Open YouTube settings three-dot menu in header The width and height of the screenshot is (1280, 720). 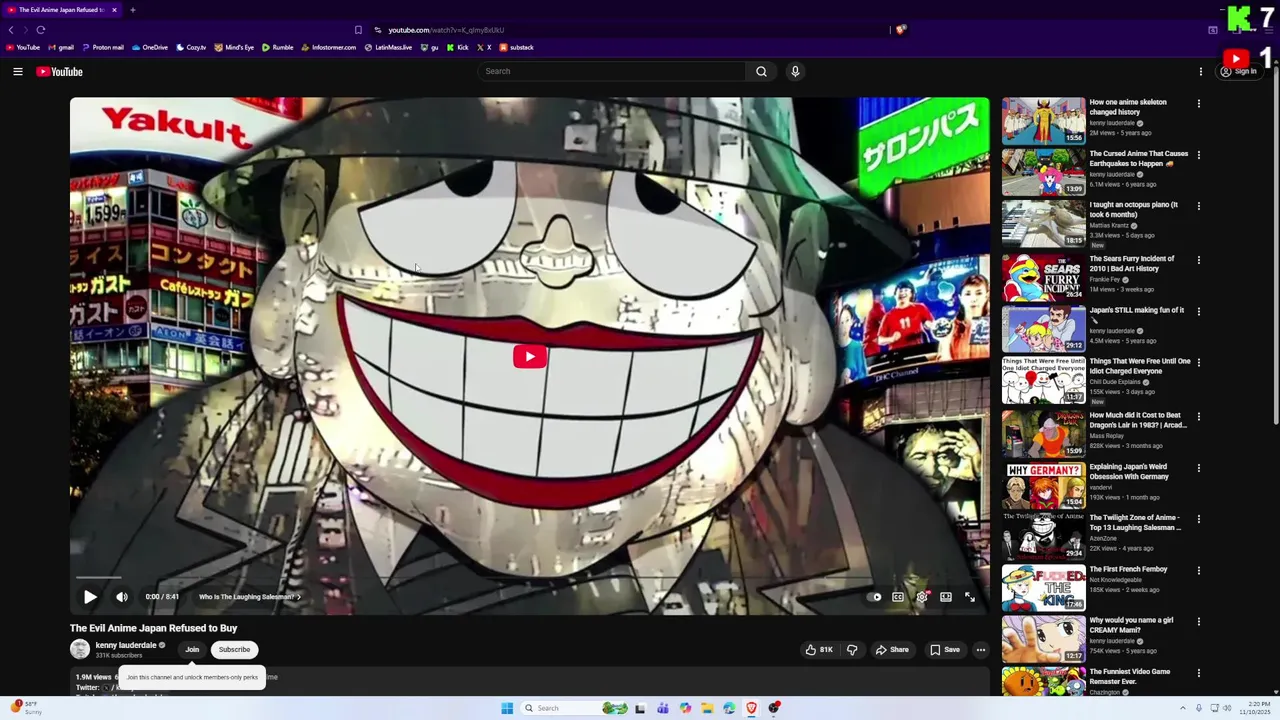click(x=1201, y=71)
